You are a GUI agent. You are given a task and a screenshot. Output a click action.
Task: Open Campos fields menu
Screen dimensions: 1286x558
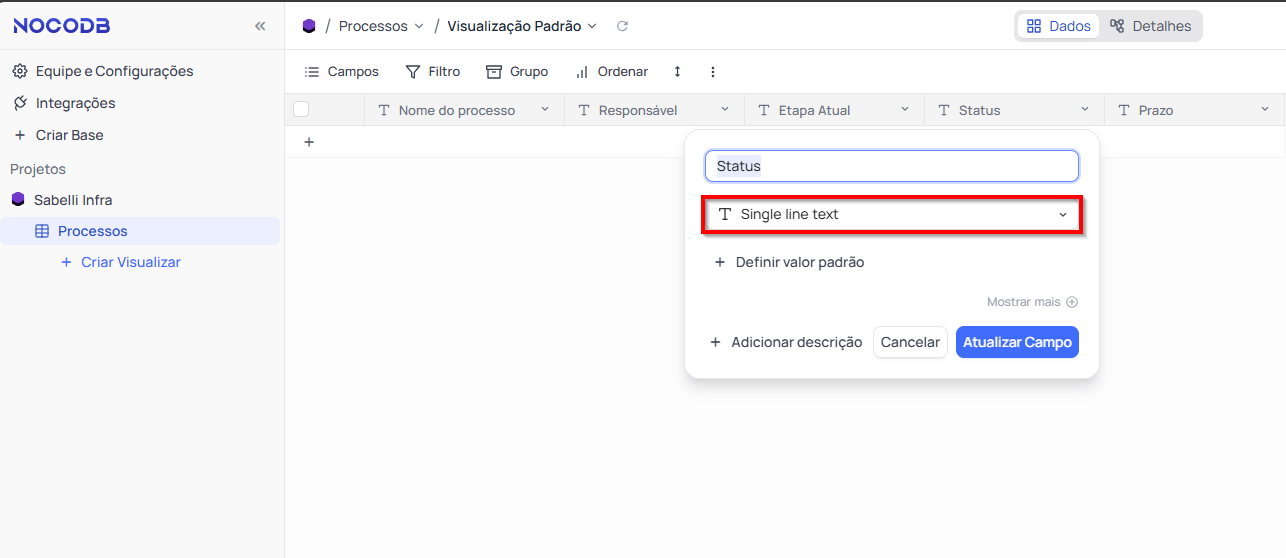point(341,72)
